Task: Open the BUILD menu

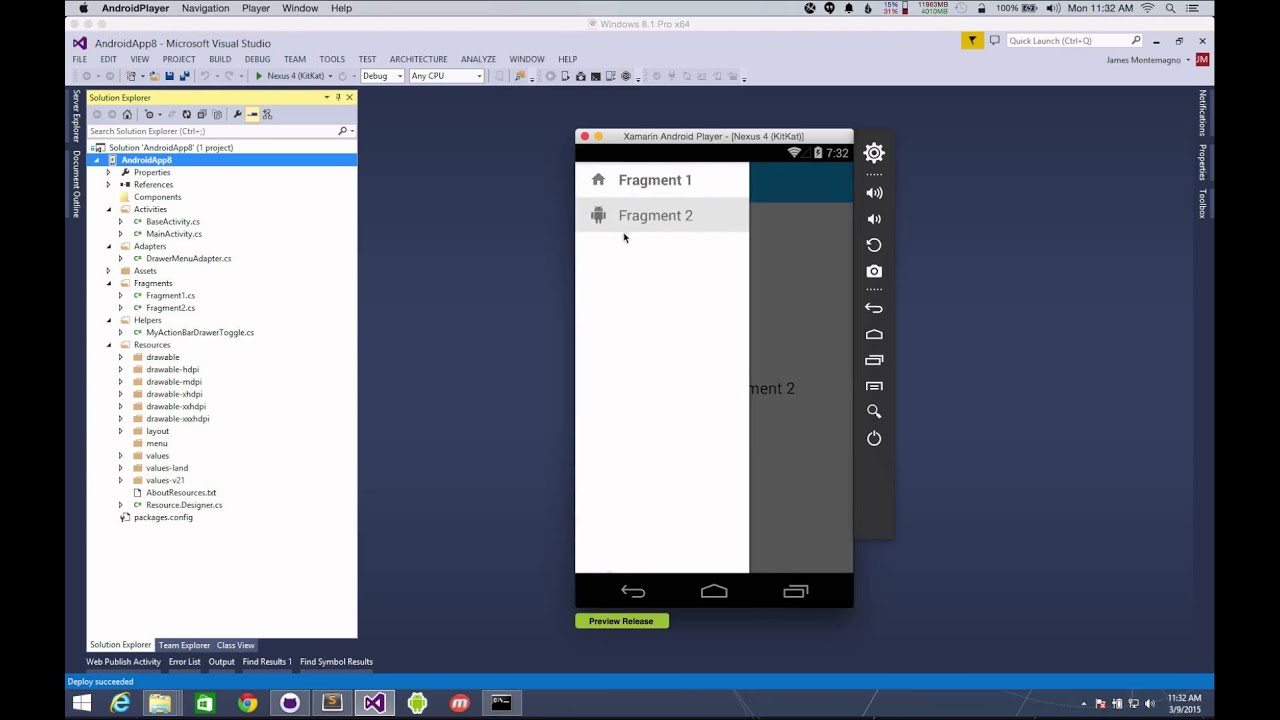Action: [220, 59]
